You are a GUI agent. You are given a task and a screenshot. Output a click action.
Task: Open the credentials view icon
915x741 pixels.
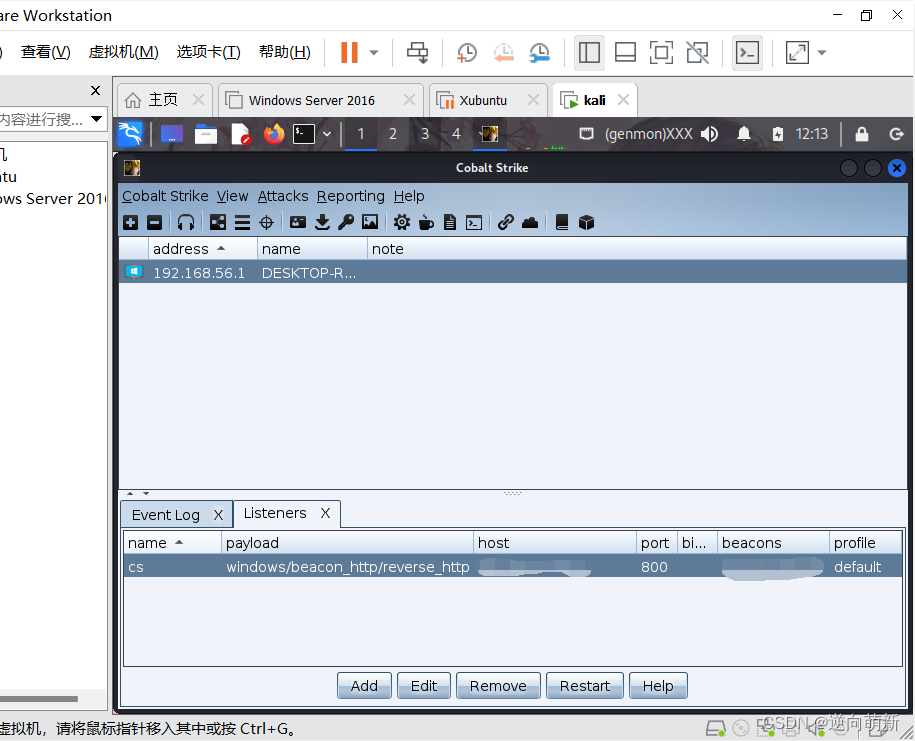pos(298,222)
